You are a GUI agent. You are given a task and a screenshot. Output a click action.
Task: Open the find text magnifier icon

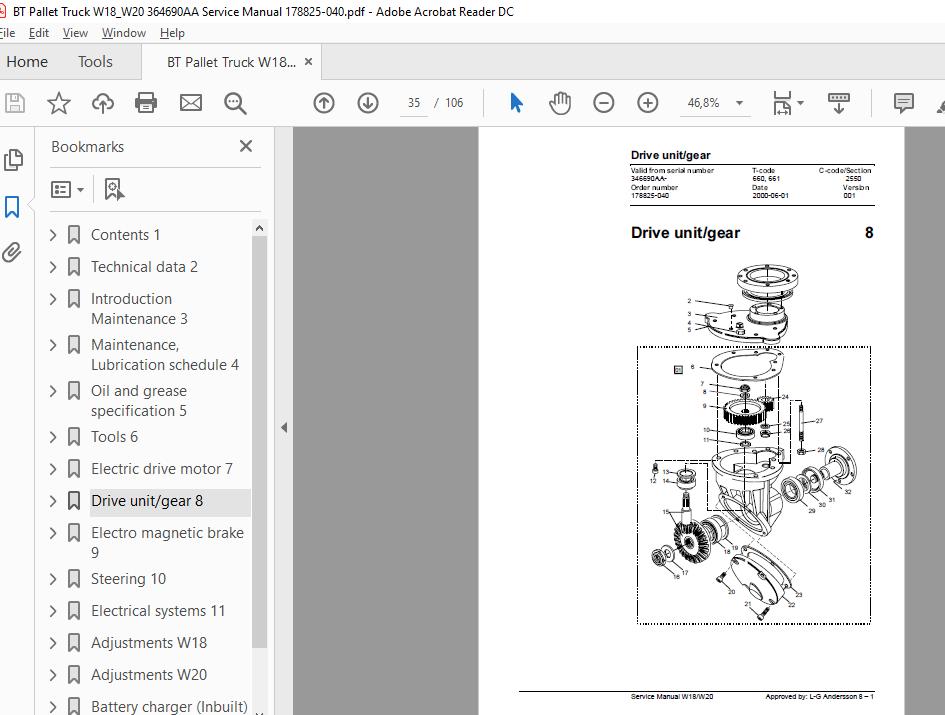coord(234,103)
